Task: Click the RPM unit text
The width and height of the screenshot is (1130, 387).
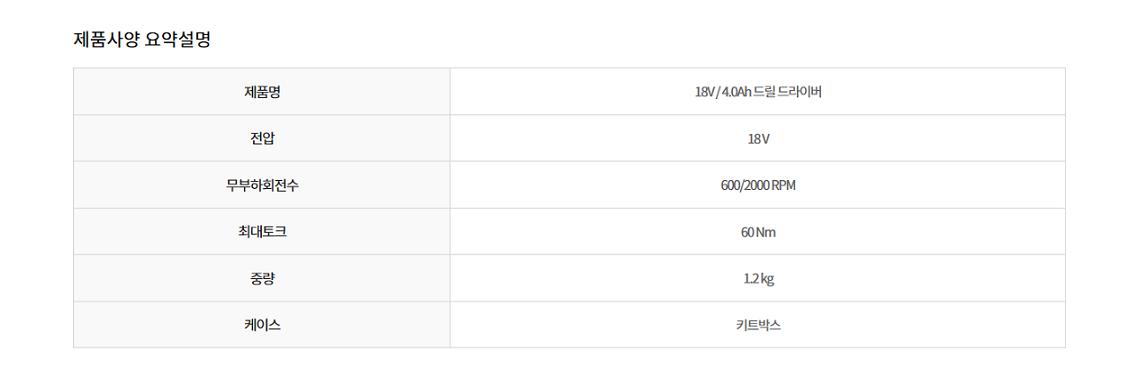Action: click(x=784, y=185)
